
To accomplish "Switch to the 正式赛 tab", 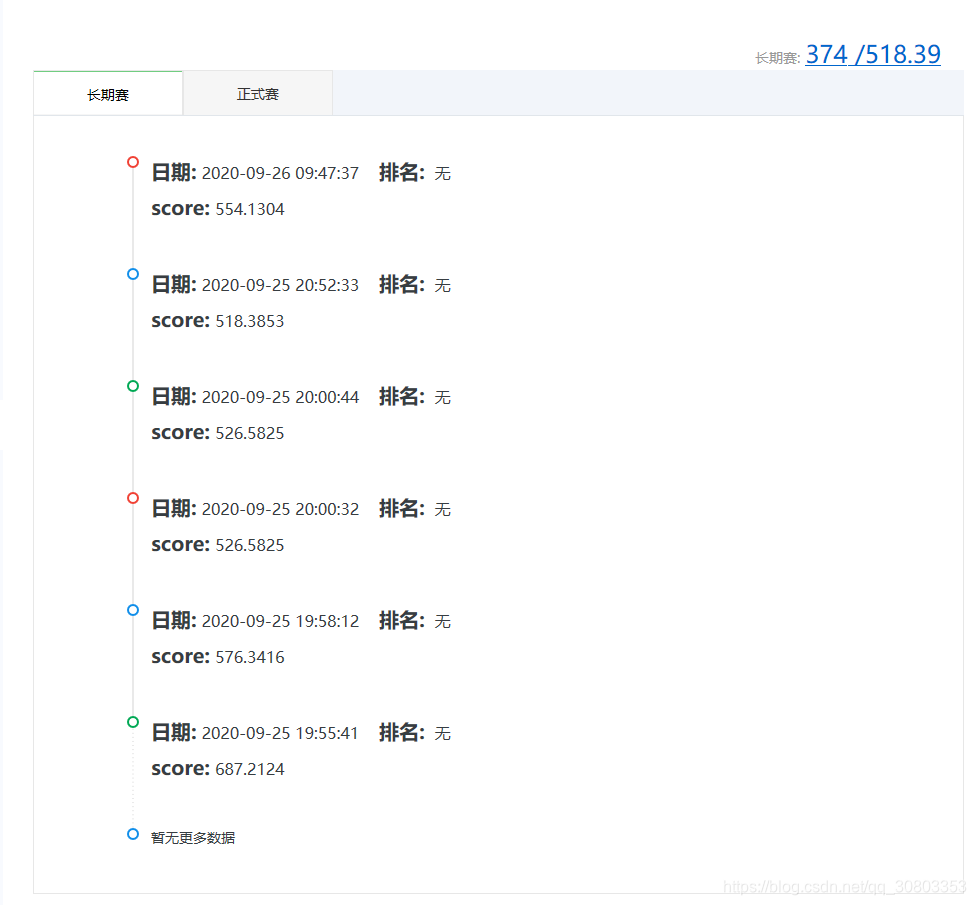I will [257, 93].
